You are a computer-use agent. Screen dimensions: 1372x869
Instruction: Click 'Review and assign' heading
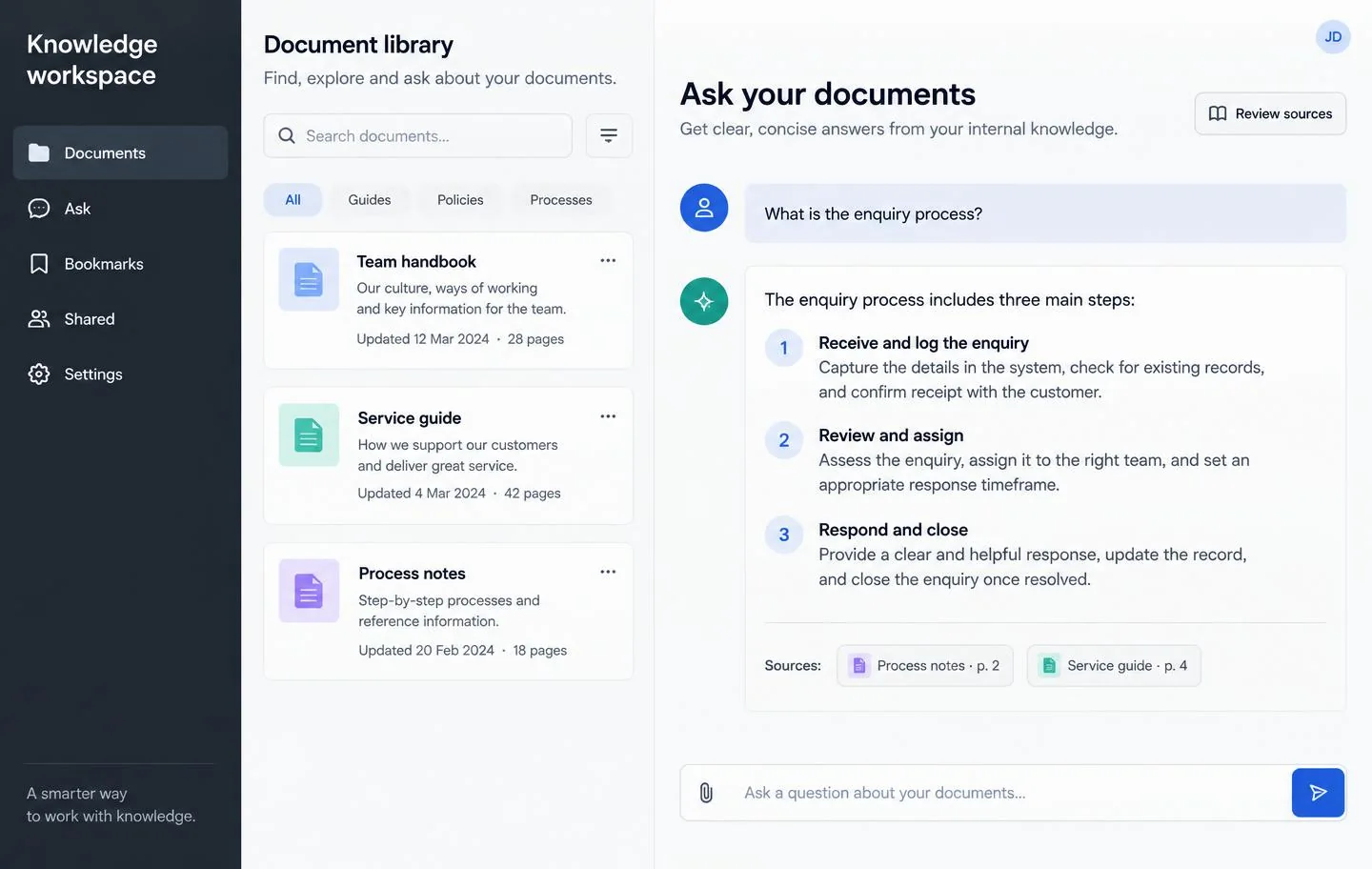click(x=891, y=435)
